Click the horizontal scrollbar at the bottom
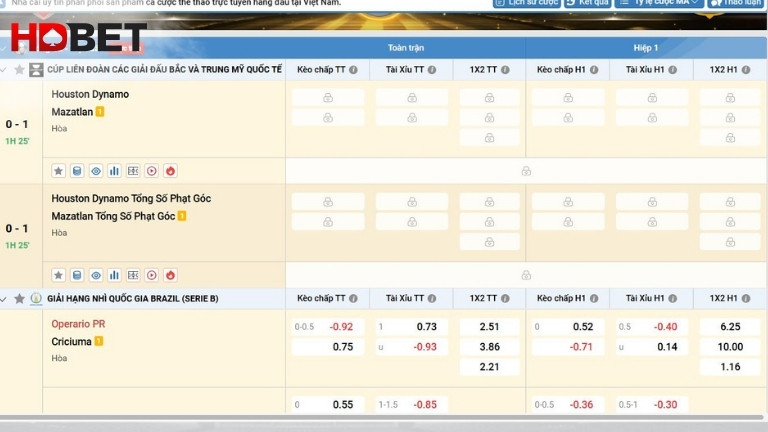The width and height of the screenshot is (768, 432). pyautogui.click(x=382, y=417)
